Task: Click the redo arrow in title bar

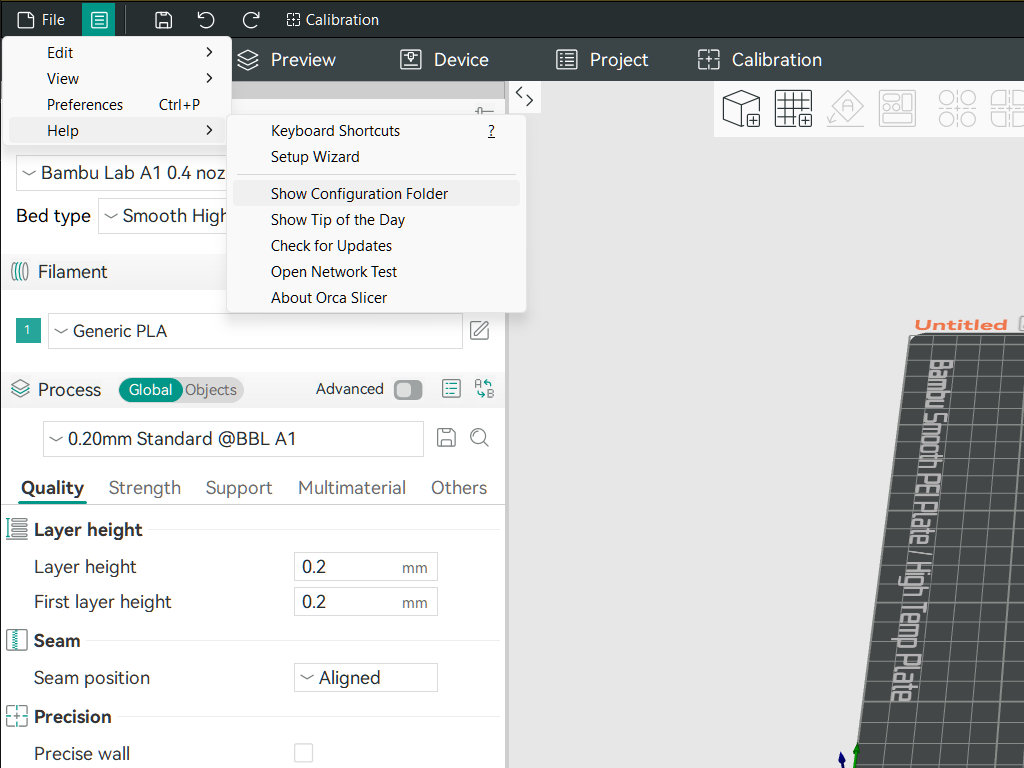Action: (x=251, y=20)
